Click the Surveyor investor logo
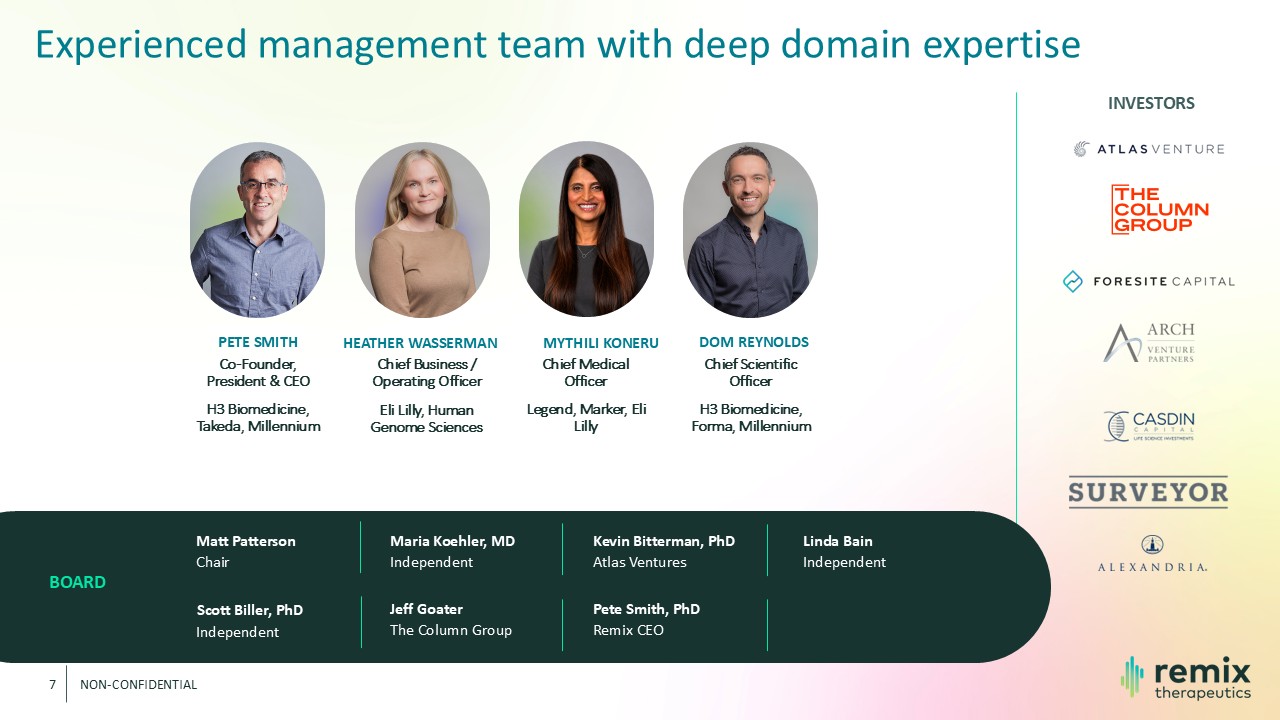Screen dimensions: 1280x720 (1148, 492)
